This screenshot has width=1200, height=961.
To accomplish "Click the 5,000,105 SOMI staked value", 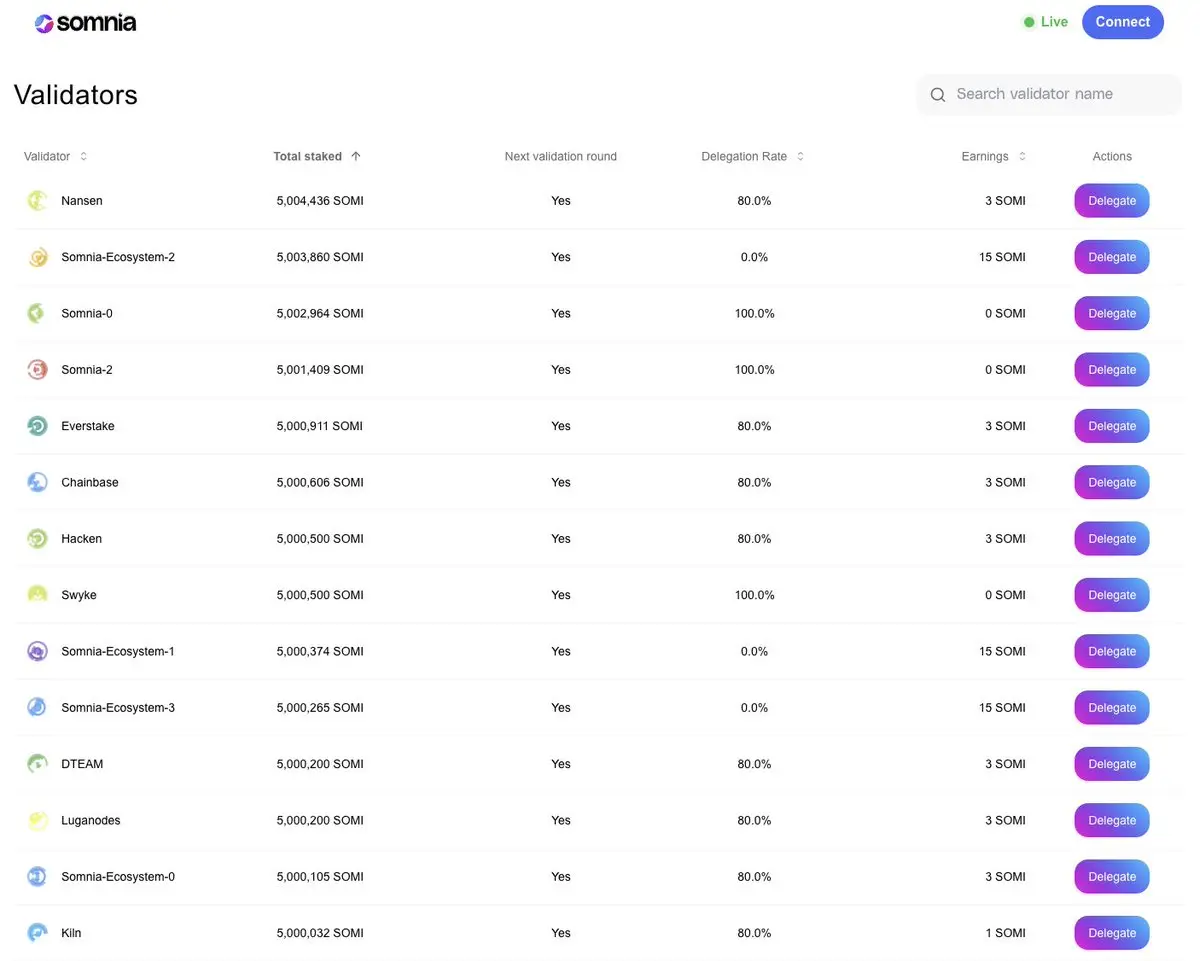I will (x=320, y=877).
